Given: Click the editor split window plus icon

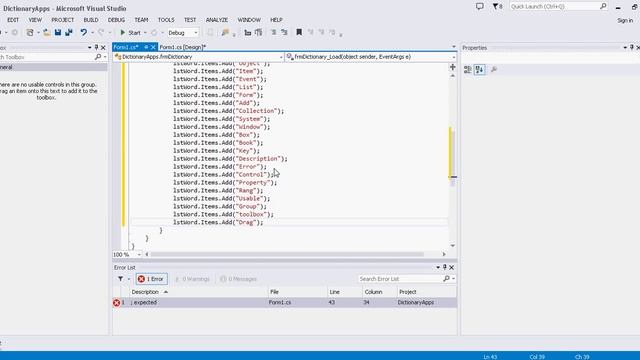Looking at the screenshot, I should [x=452, y=67].
